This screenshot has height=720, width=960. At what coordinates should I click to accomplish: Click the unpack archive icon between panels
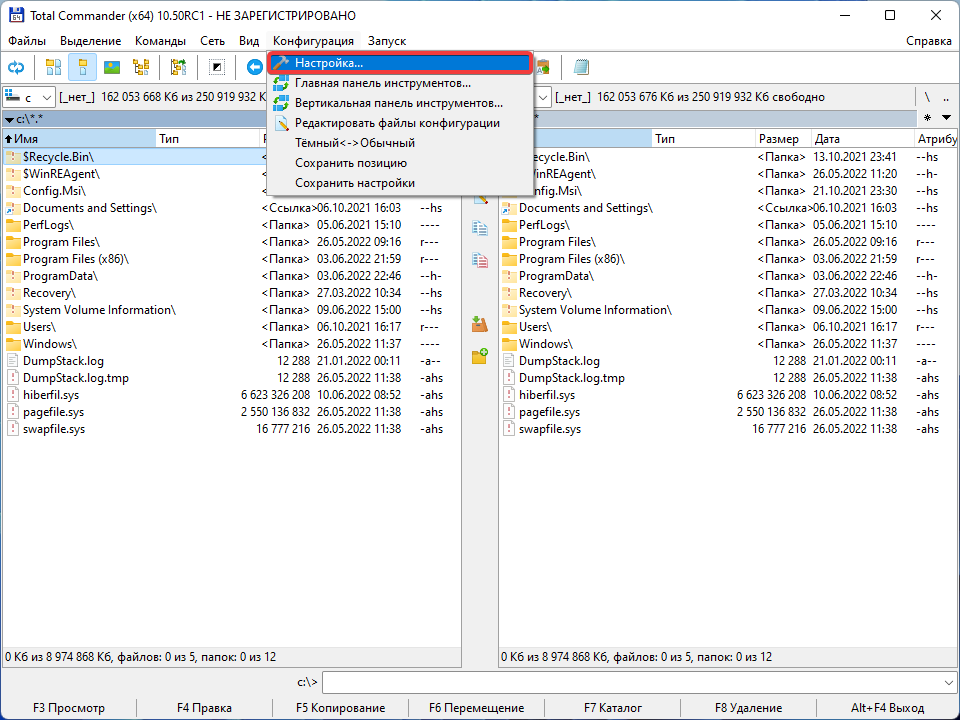pos(479,322)
